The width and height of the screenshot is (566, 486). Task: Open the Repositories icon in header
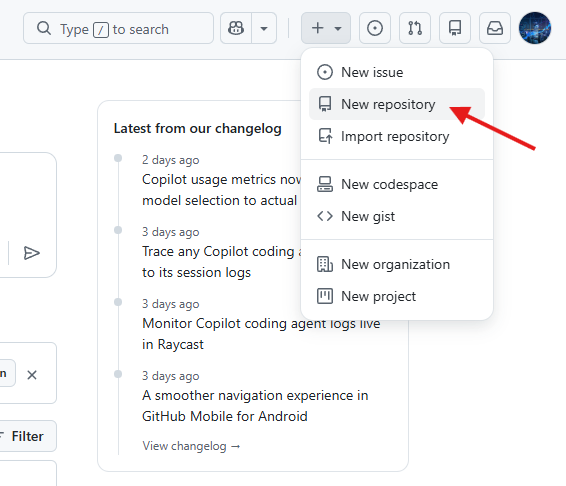(x=455, y=28)
